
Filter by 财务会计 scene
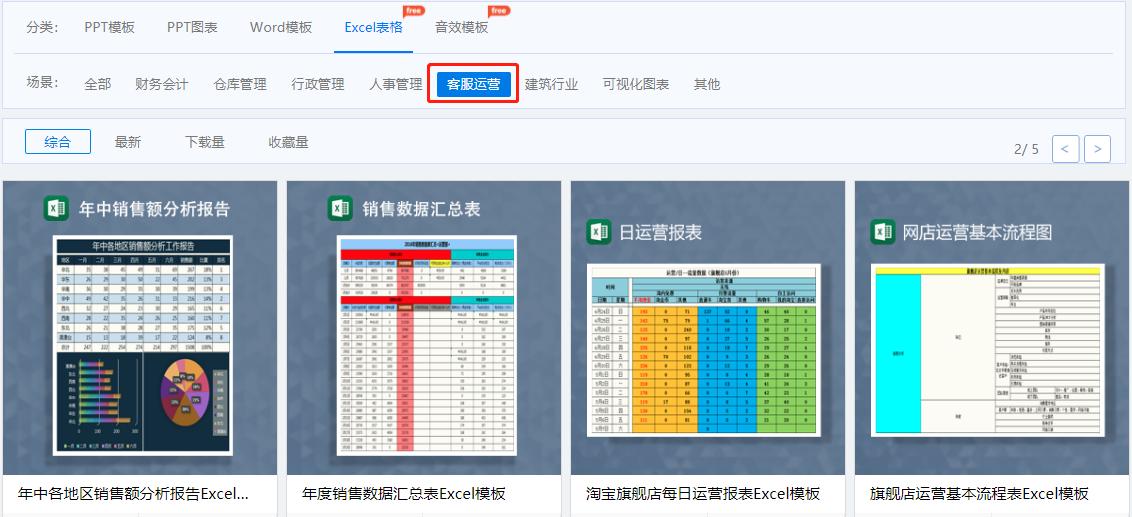162,84
